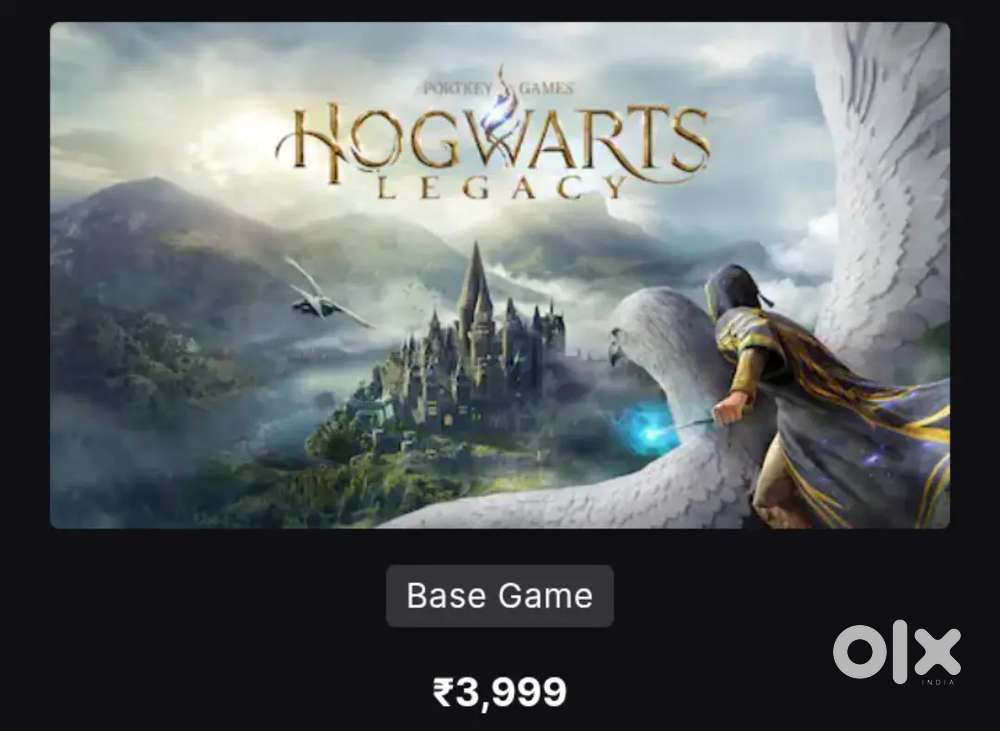1000x731 pixels.
Task: Open the Hogwarts Legacy banner image
Action: click(x=499, y=275)
